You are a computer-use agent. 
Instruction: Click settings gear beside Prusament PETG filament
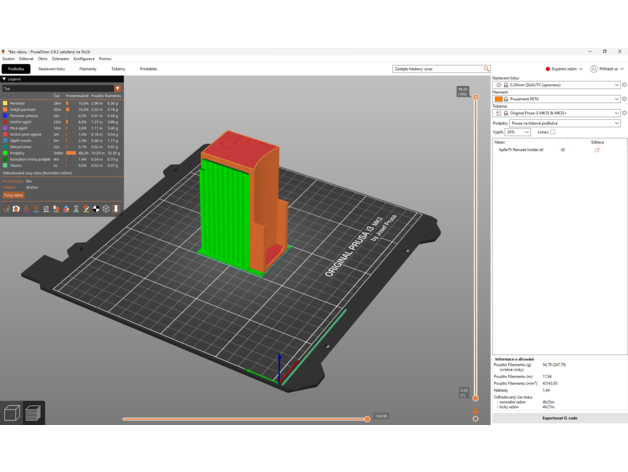coord(624,99)
